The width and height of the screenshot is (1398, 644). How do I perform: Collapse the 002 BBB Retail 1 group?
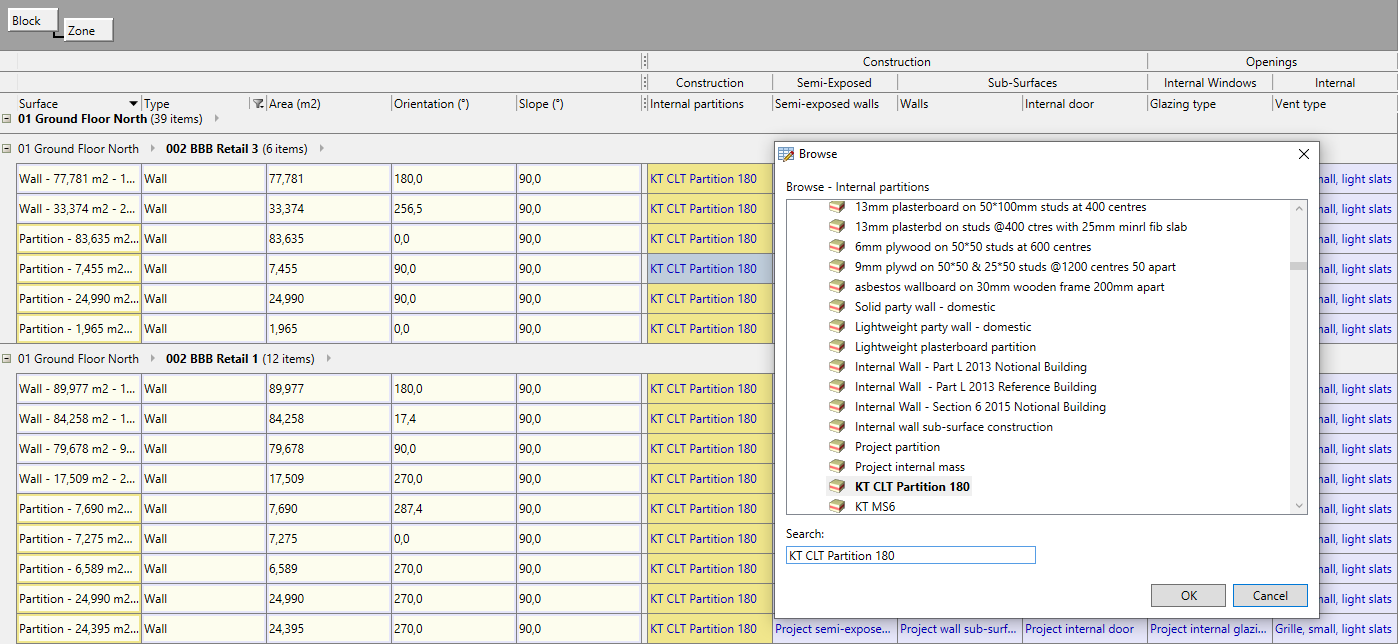point(7,359)
